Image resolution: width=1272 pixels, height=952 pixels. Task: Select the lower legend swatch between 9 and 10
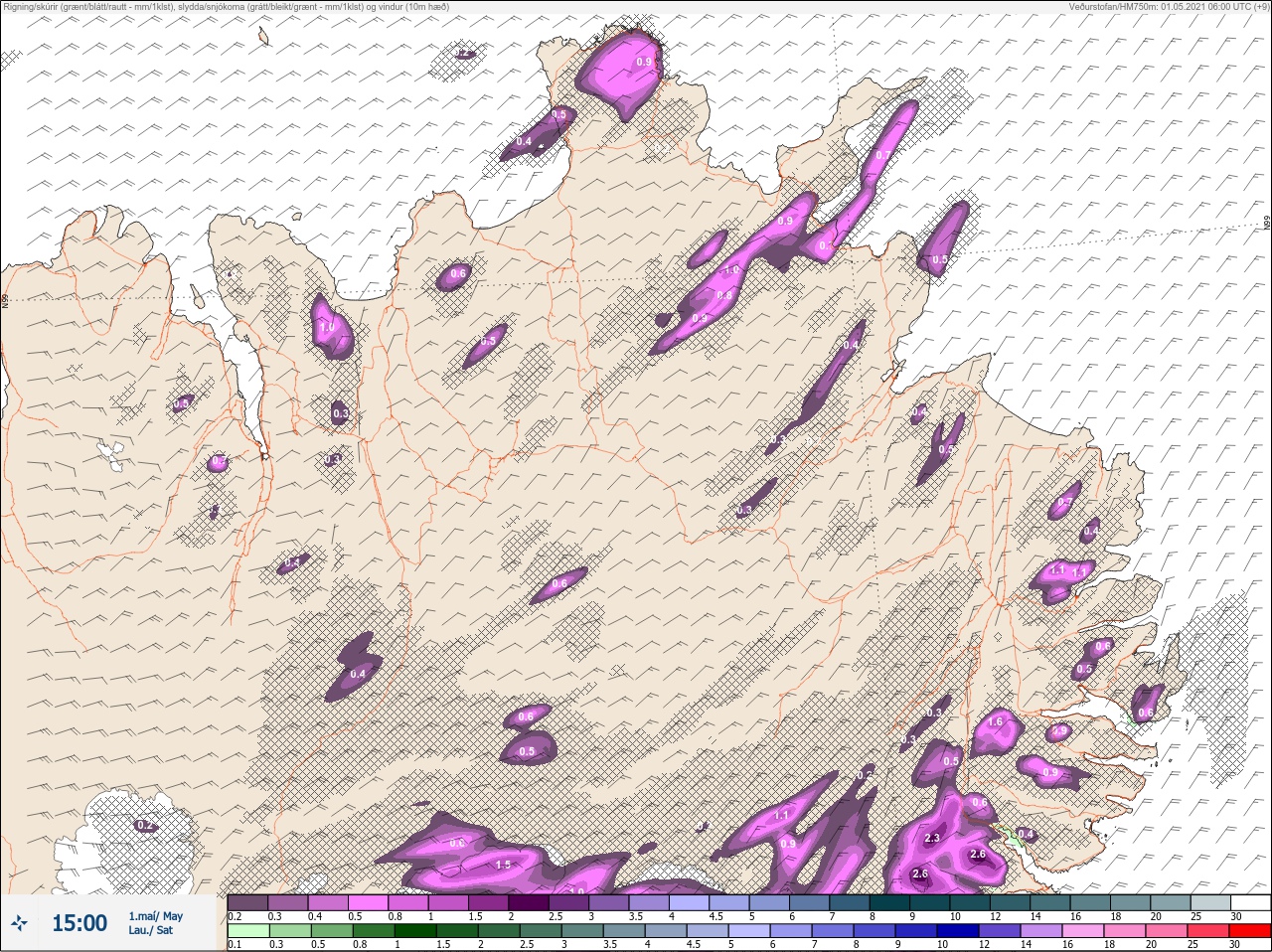coord(915,930)
